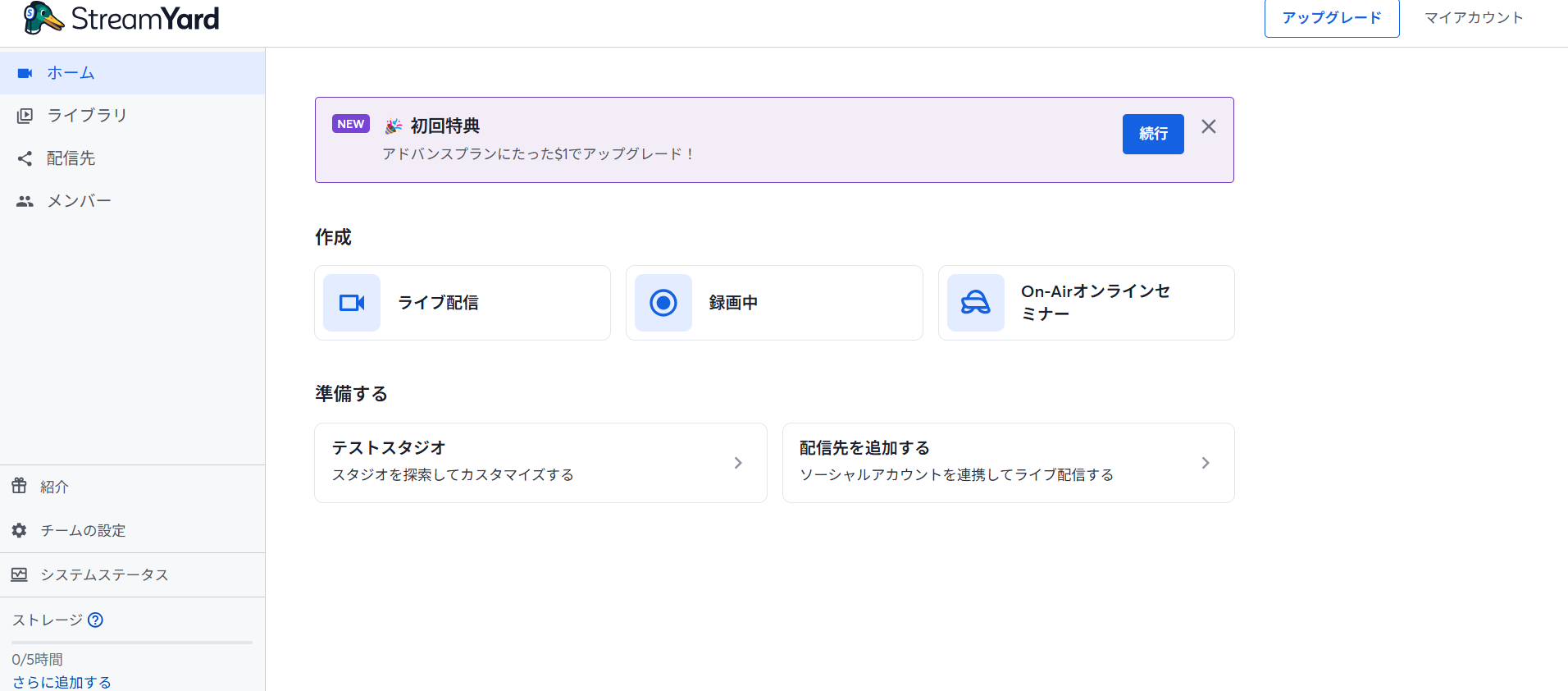Open ホーム in the sidebar
1568x691 pixels.
pyautogui.click(x=132, y=73)
